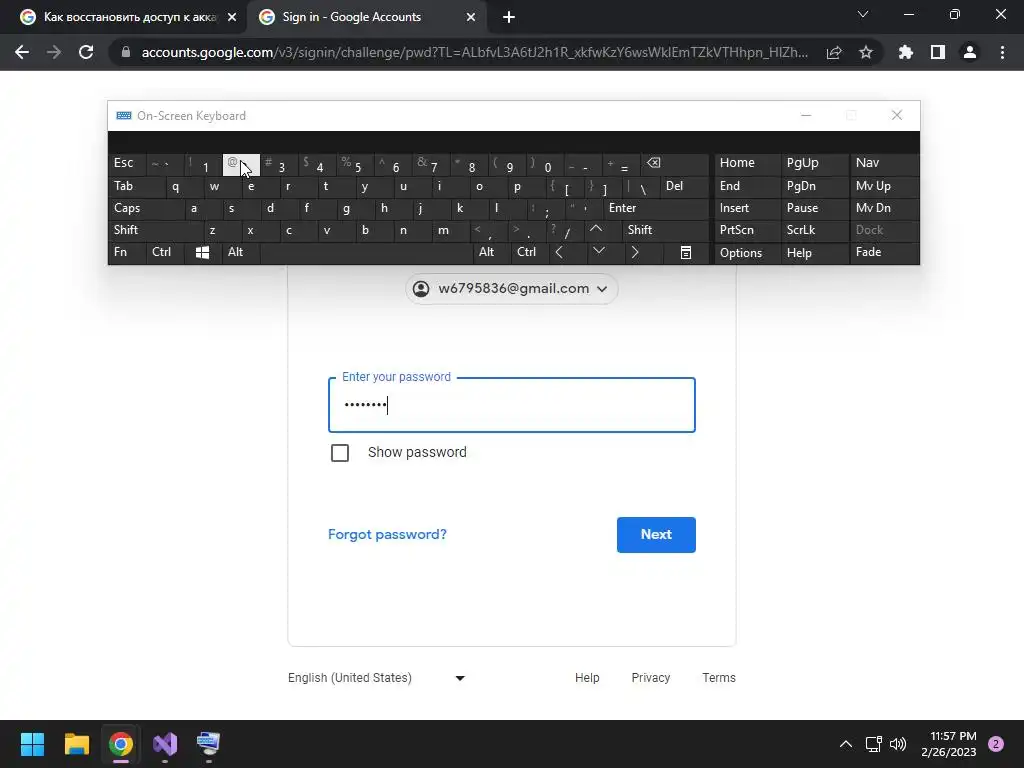Open File Explorer from the taskbar
This screenshot has height=768, width=1024.
(76, 744)
